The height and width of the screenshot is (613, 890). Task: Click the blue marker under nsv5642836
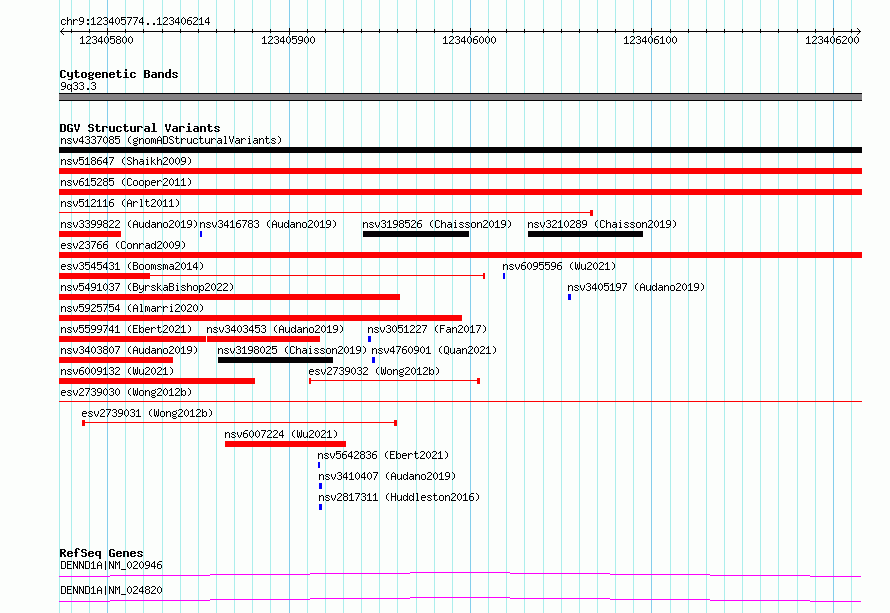pyautogui.click(x=319, y=465)
